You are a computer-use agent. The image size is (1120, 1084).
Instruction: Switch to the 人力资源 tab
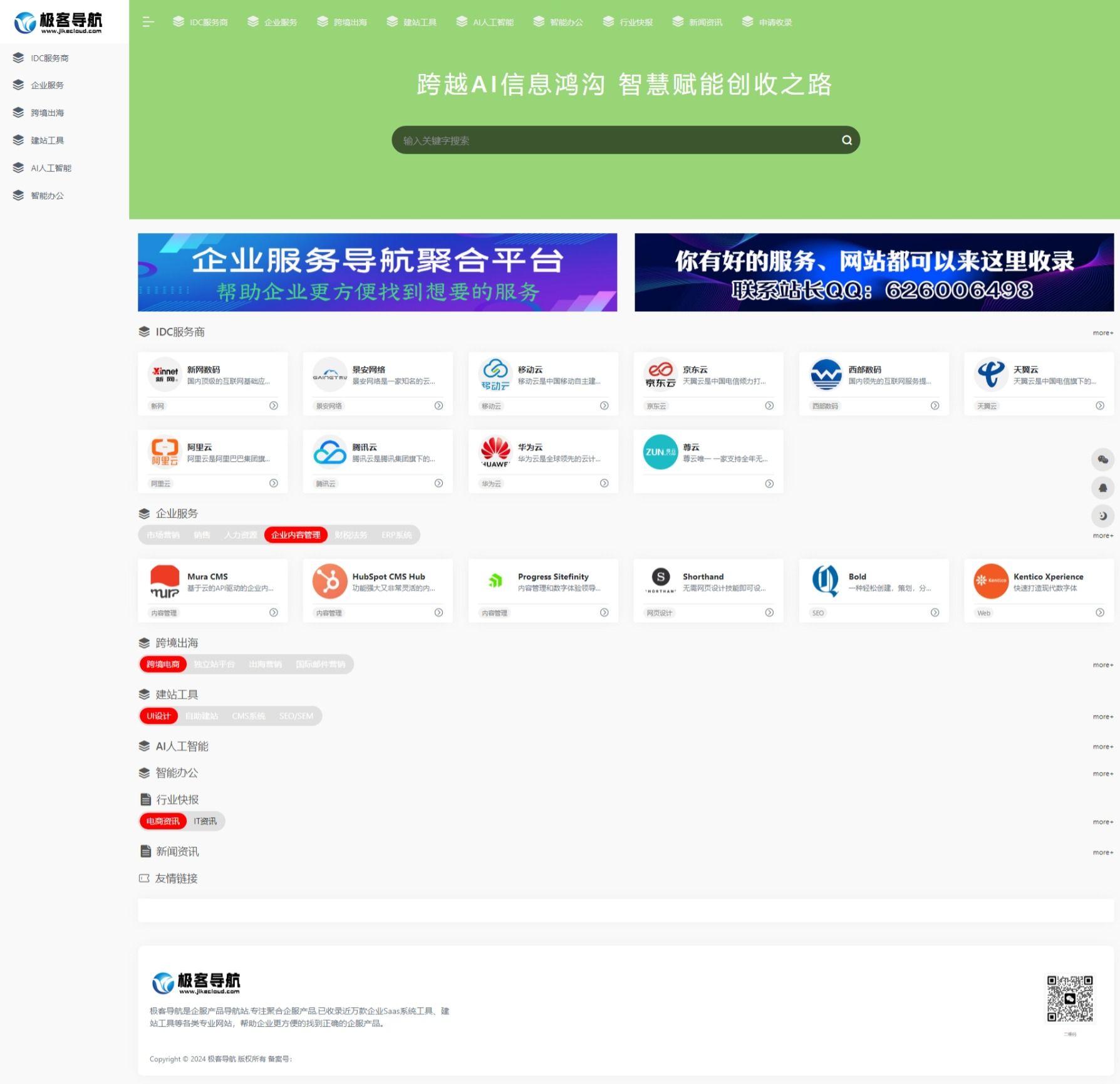241,534
